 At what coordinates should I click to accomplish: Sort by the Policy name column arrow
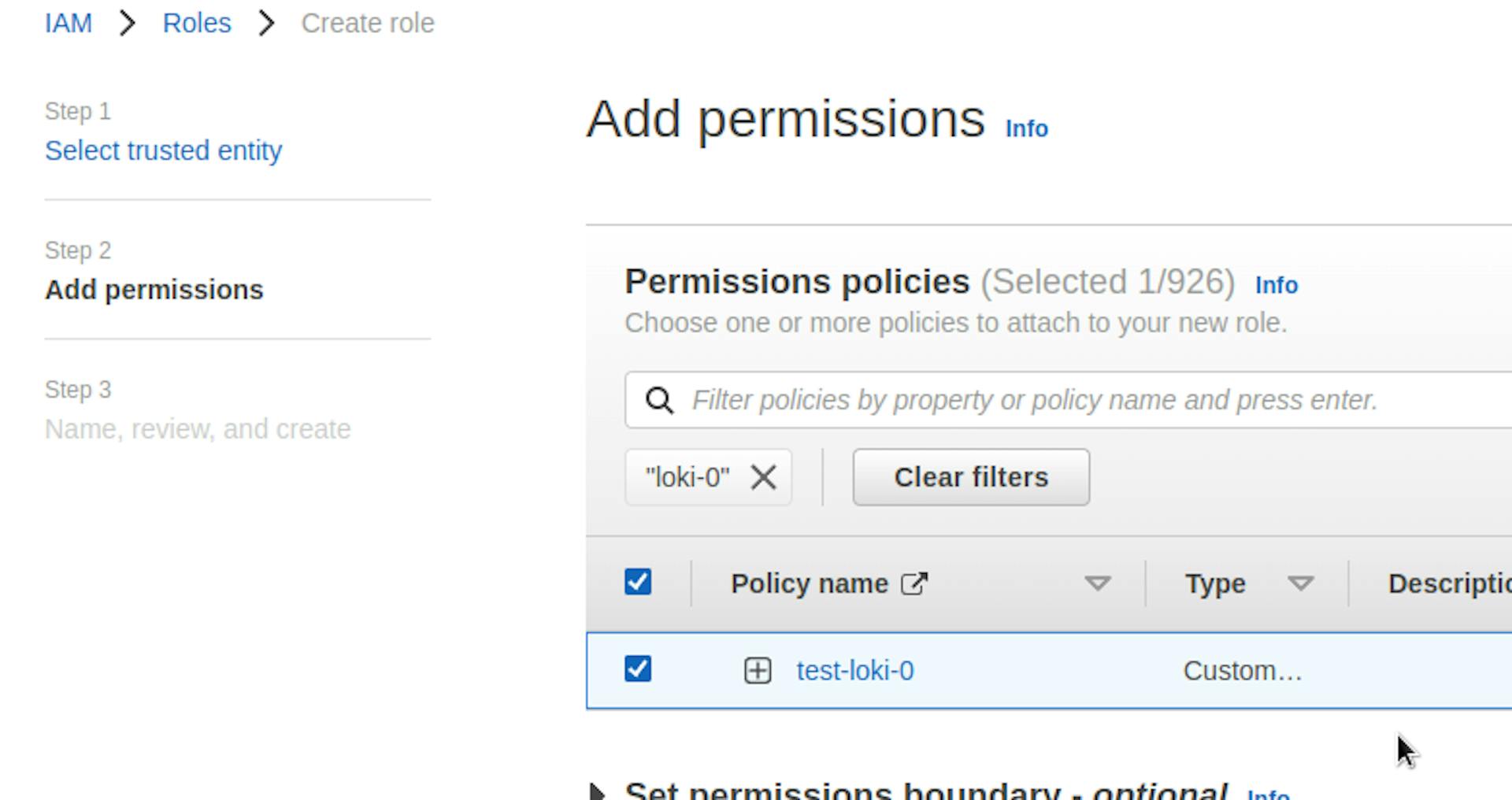tap(1097, 583)
